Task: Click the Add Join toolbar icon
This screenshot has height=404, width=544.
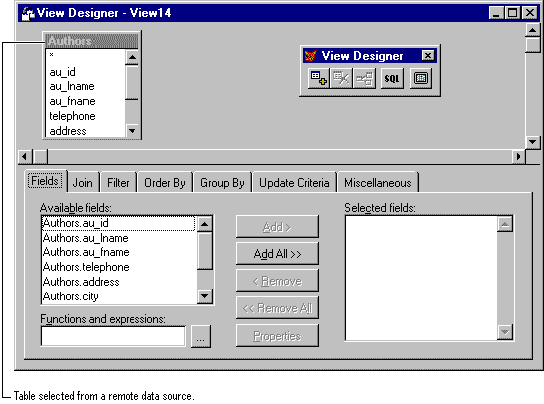Action: click(364, 78)
